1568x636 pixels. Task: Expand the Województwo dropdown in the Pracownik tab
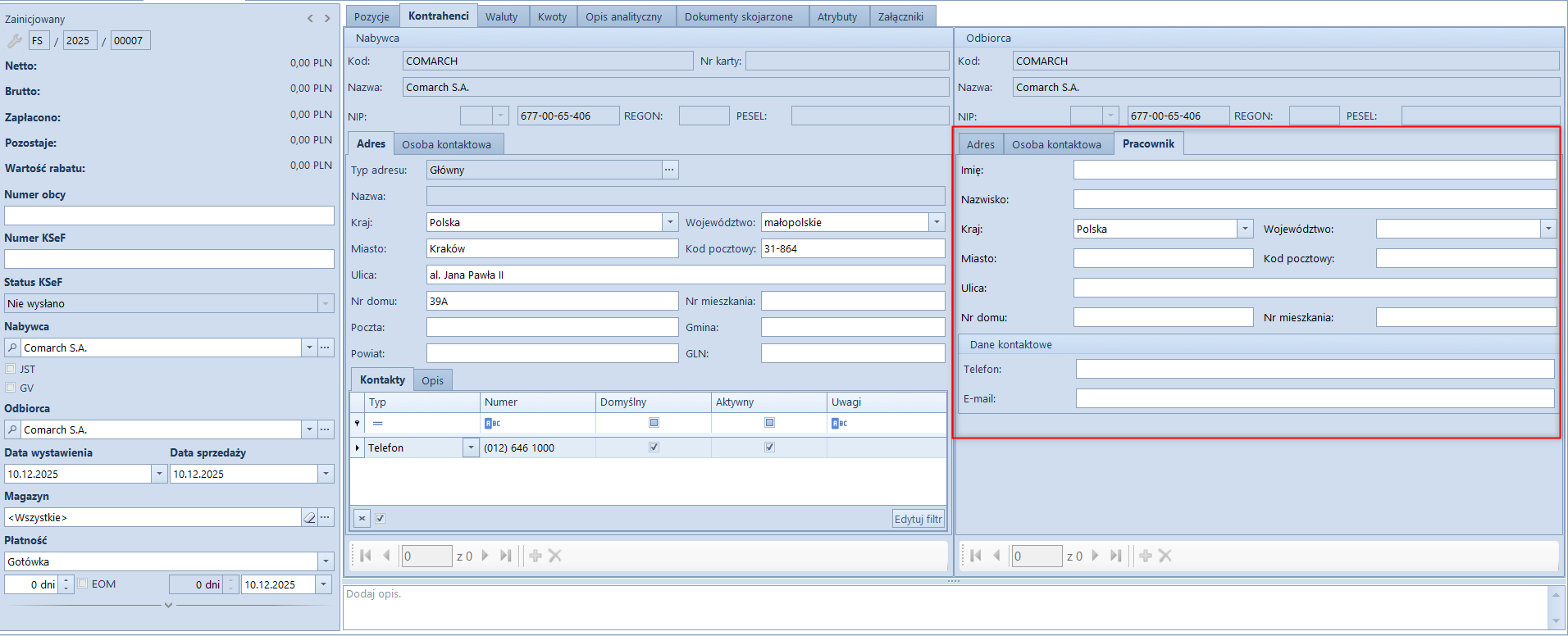1548,229
